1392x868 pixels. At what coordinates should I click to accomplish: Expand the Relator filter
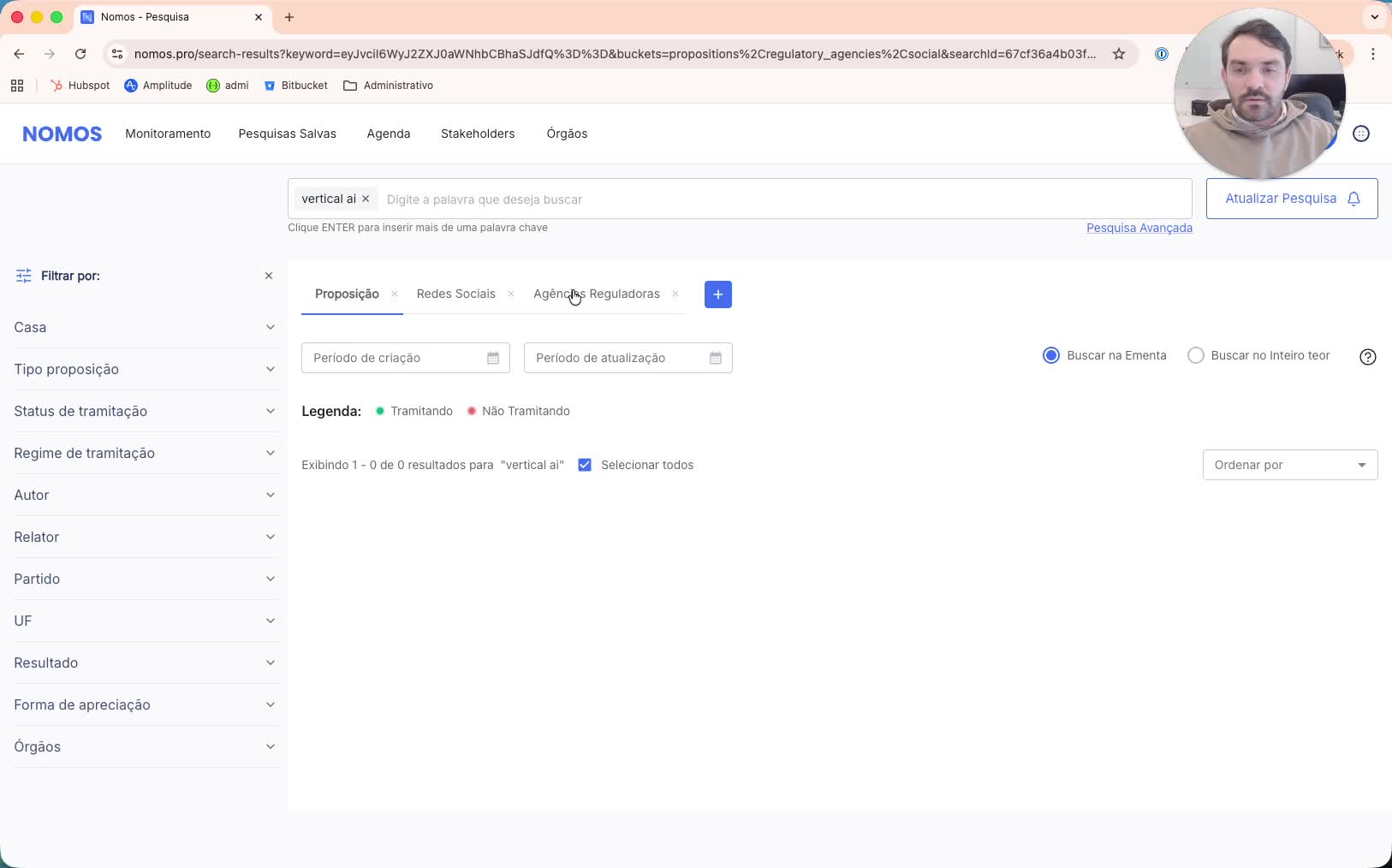[146, 537]
